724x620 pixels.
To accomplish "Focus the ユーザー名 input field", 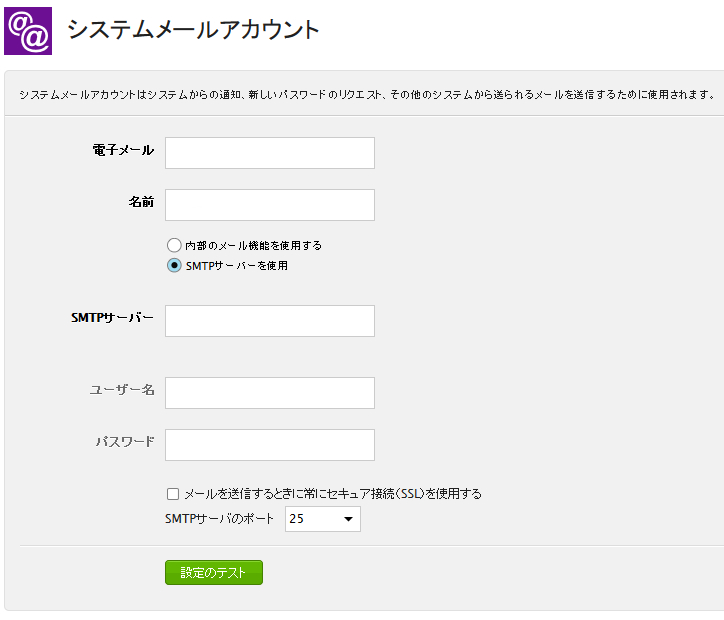I will [x=270, y=393].
